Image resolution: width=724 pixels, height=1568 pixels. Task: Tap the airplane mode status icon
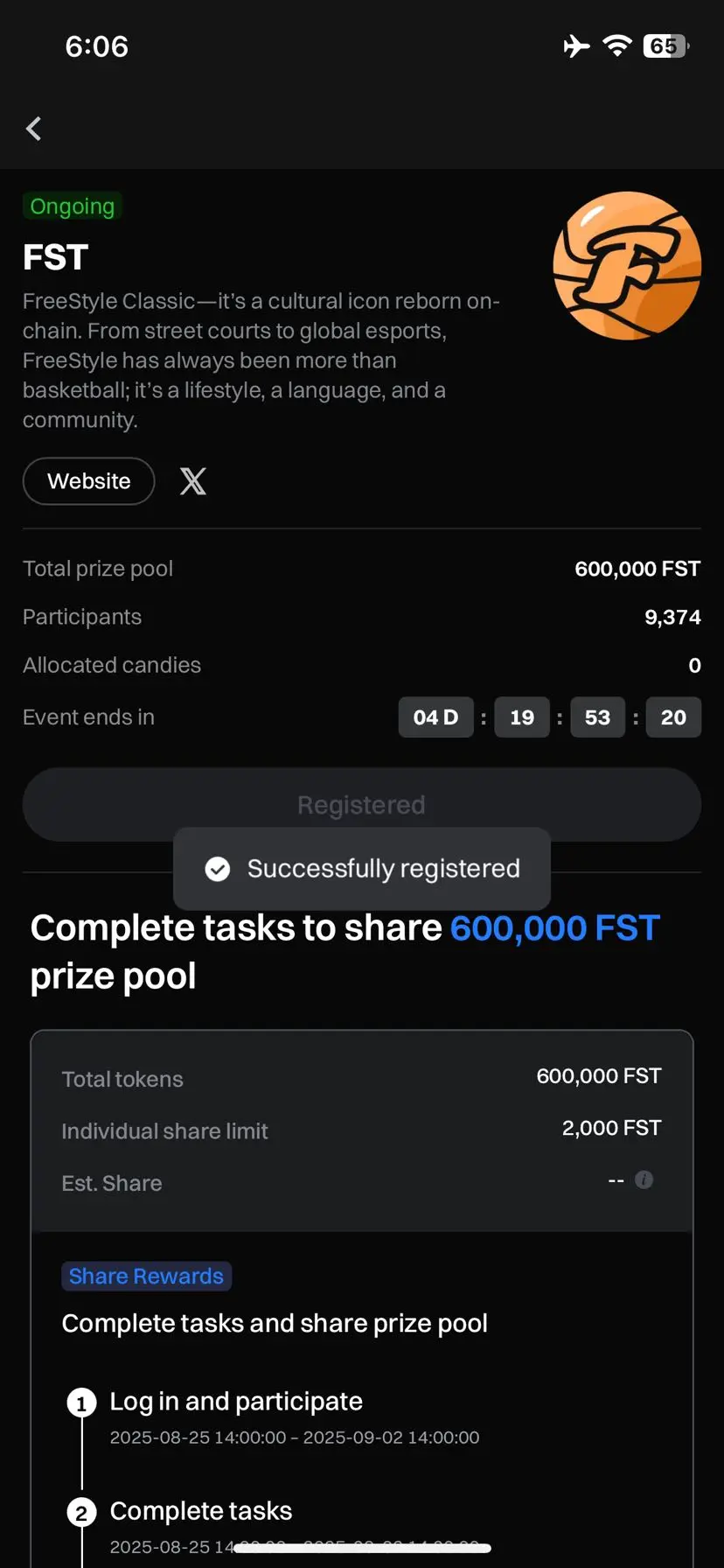coord(576,45)
